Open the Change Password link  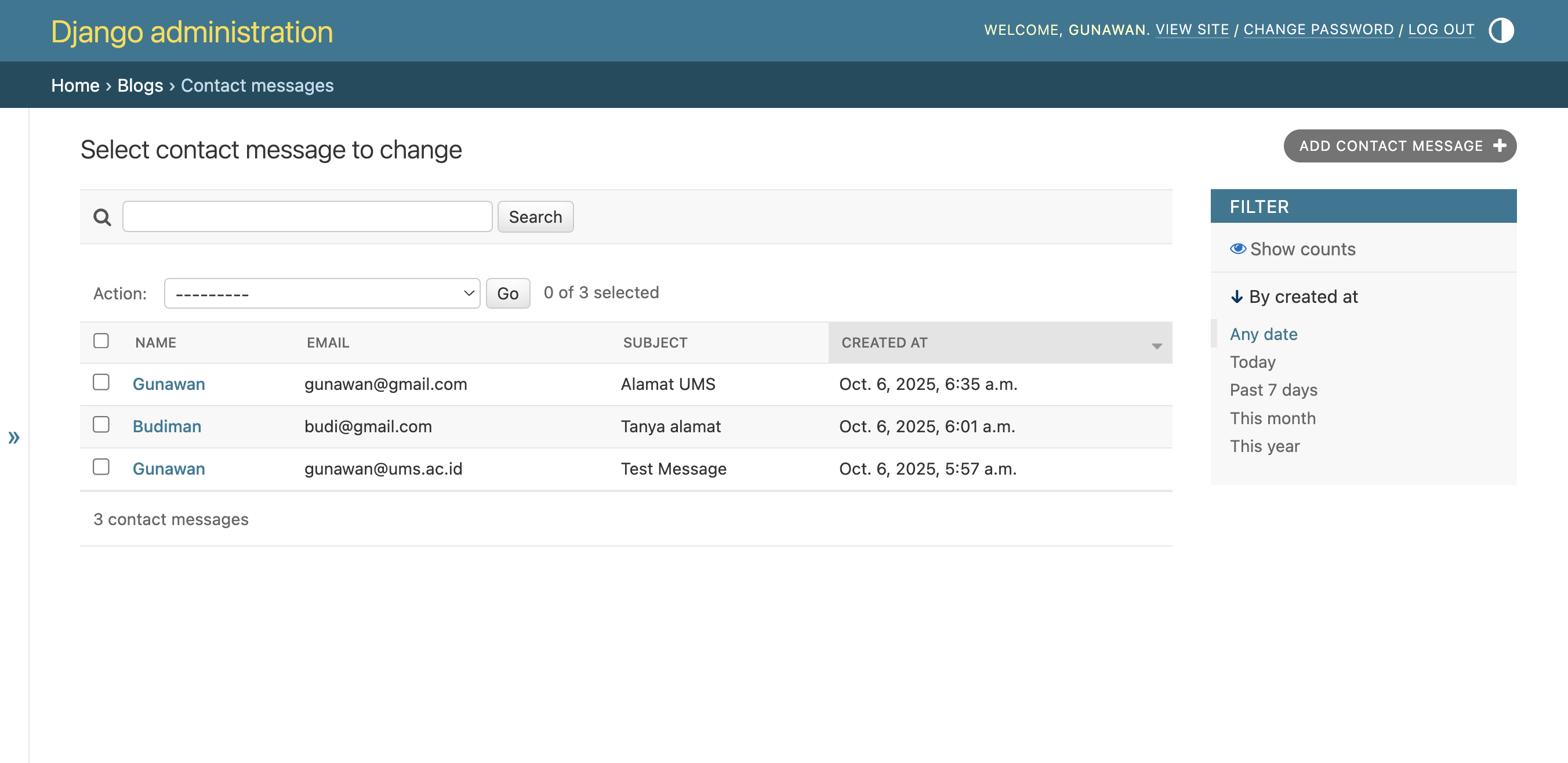[x=1318, y=29]
